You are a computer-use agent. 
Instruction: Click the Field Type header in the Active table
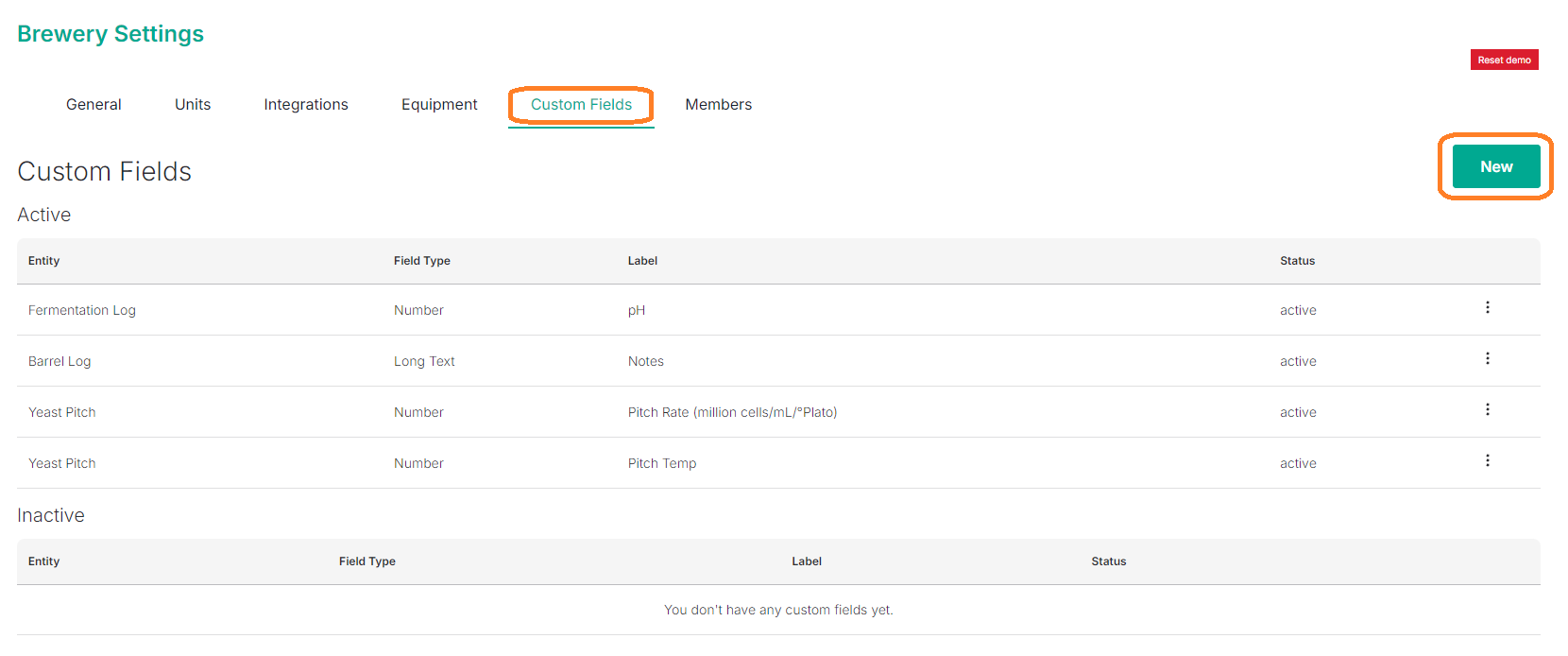coord(422,261)
